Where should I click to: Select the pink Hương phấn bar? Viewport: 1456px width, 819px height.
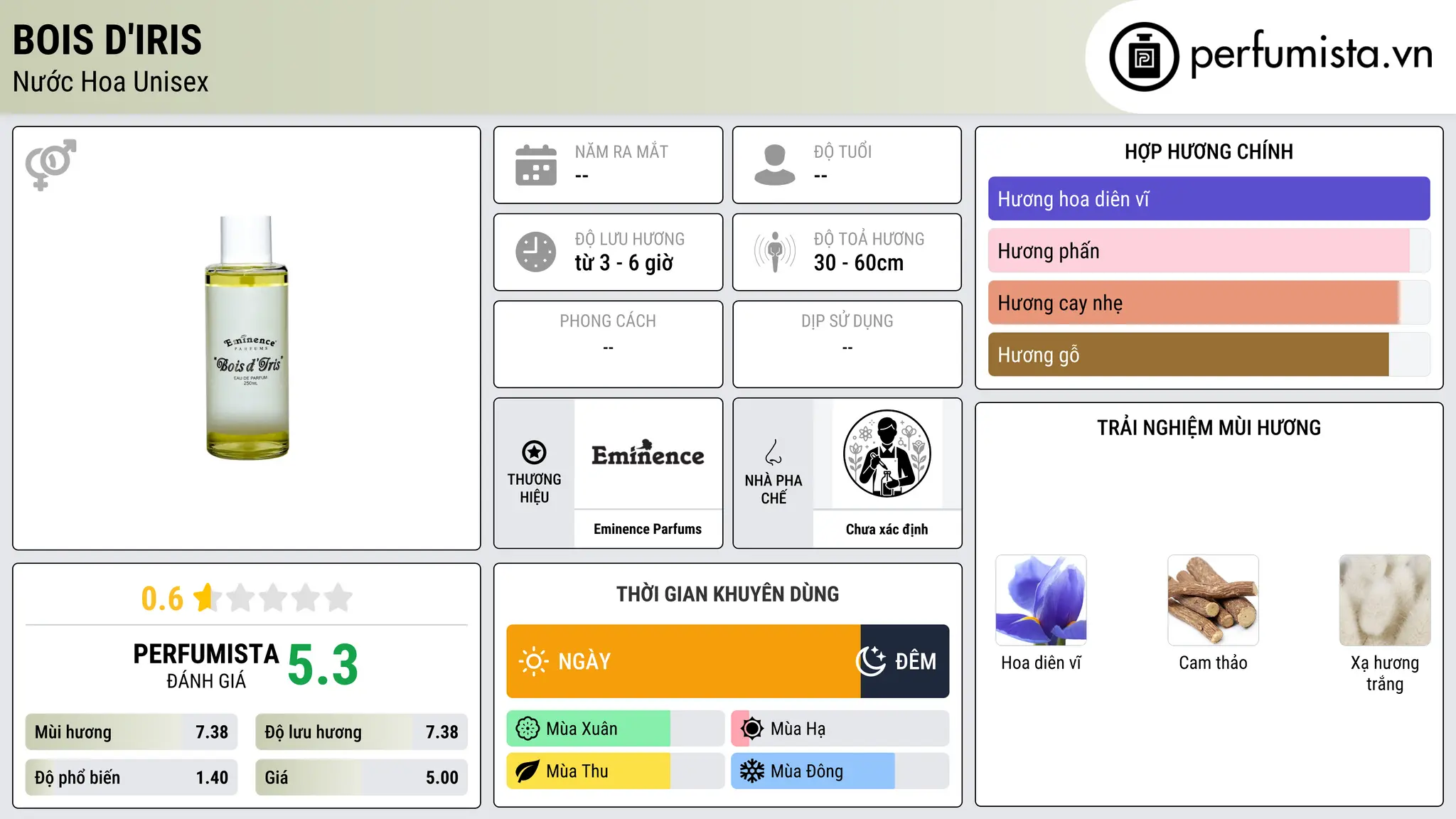click(1209, 251)
